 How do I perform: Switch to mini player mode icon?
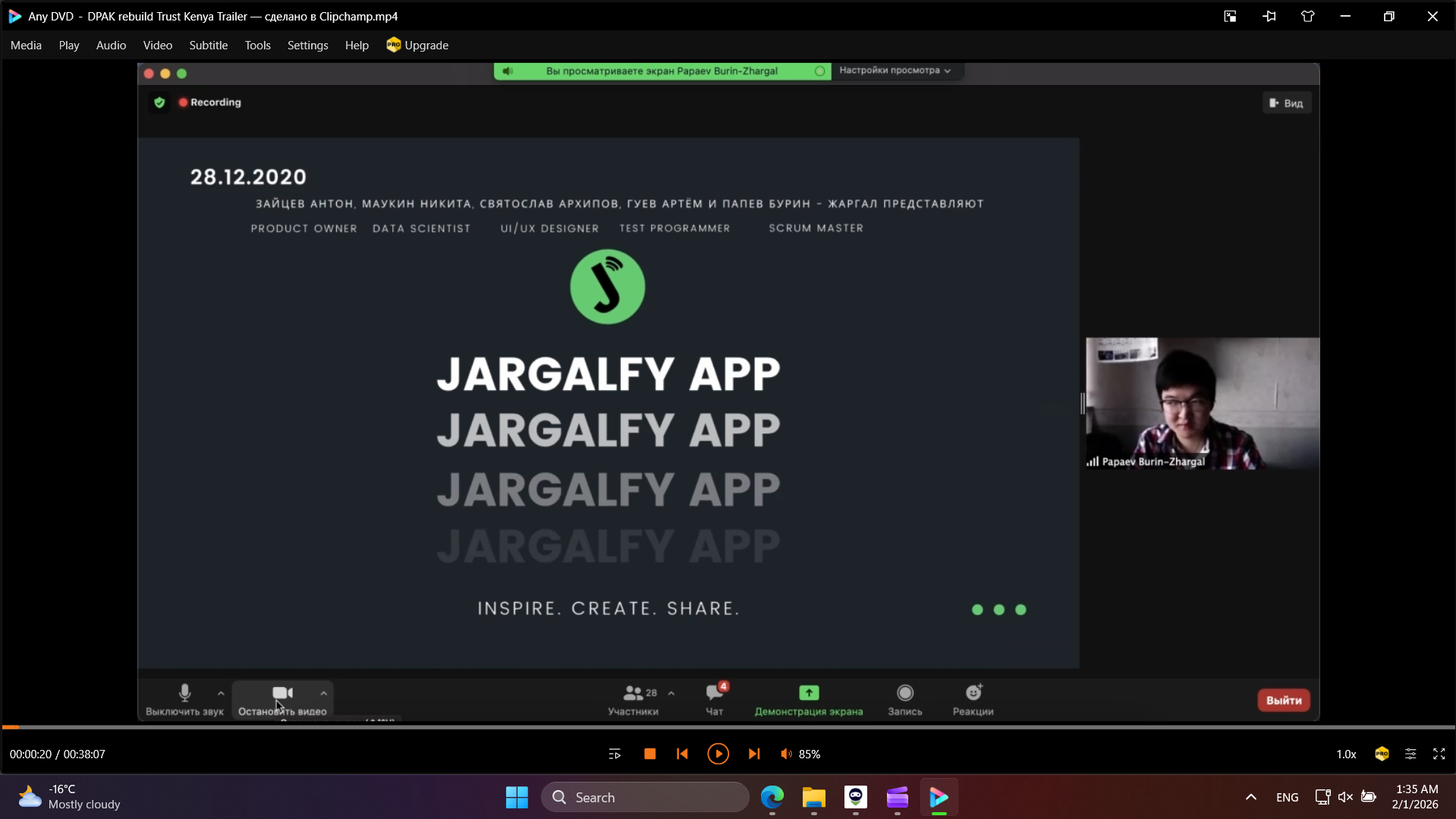pos(1230,17)
